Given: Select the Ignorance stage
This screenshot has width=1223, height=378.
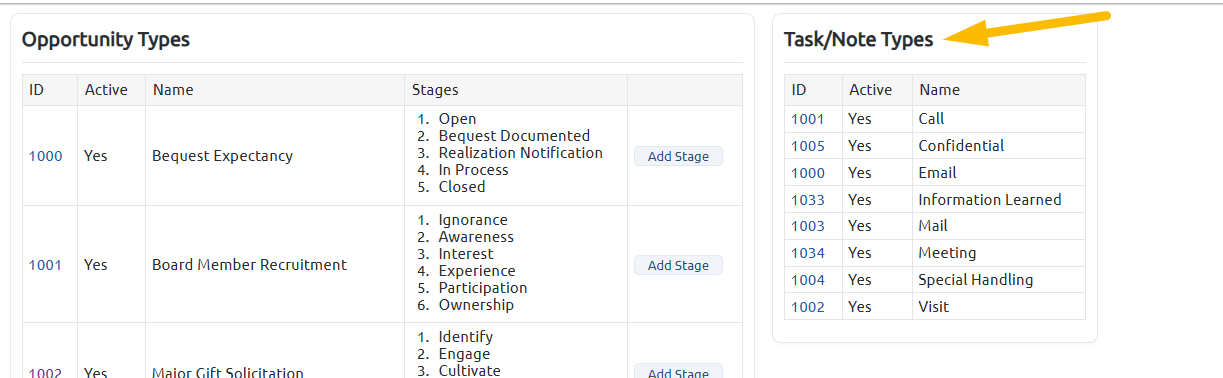Looking at the screenshot, I should tap(473, 220).
